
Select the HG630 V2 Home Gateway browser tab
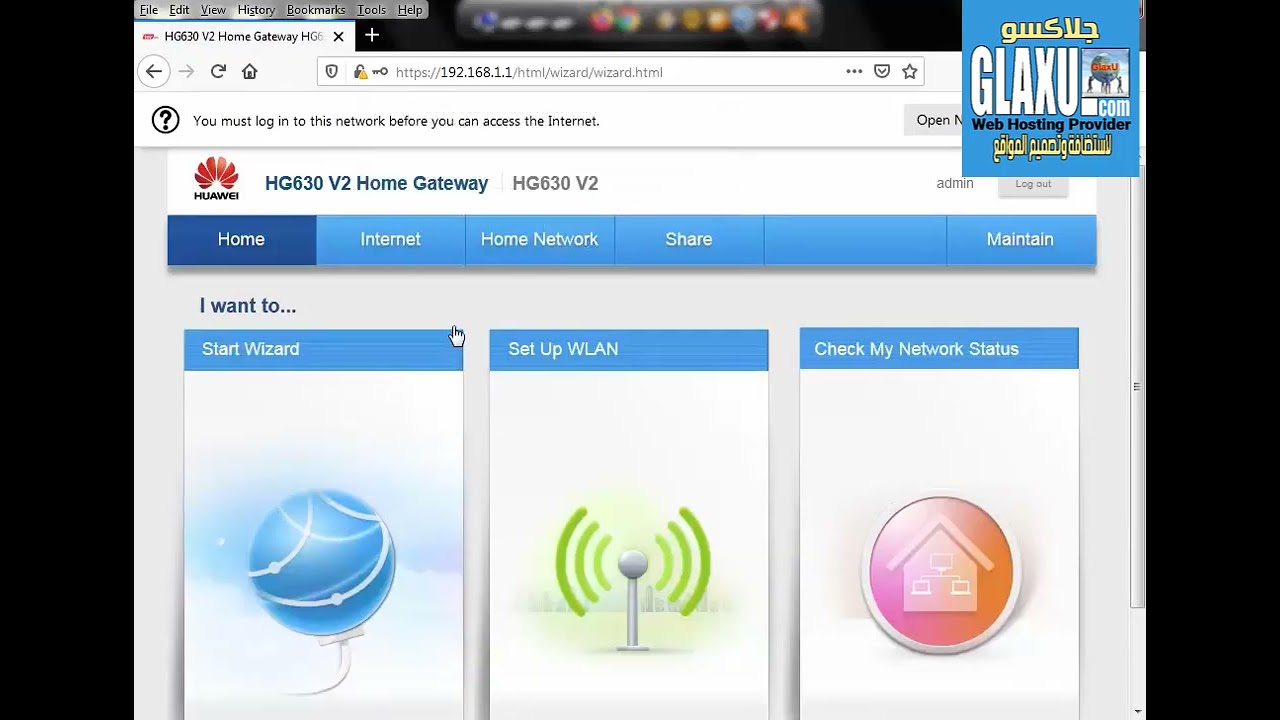(x=243, y=36)
